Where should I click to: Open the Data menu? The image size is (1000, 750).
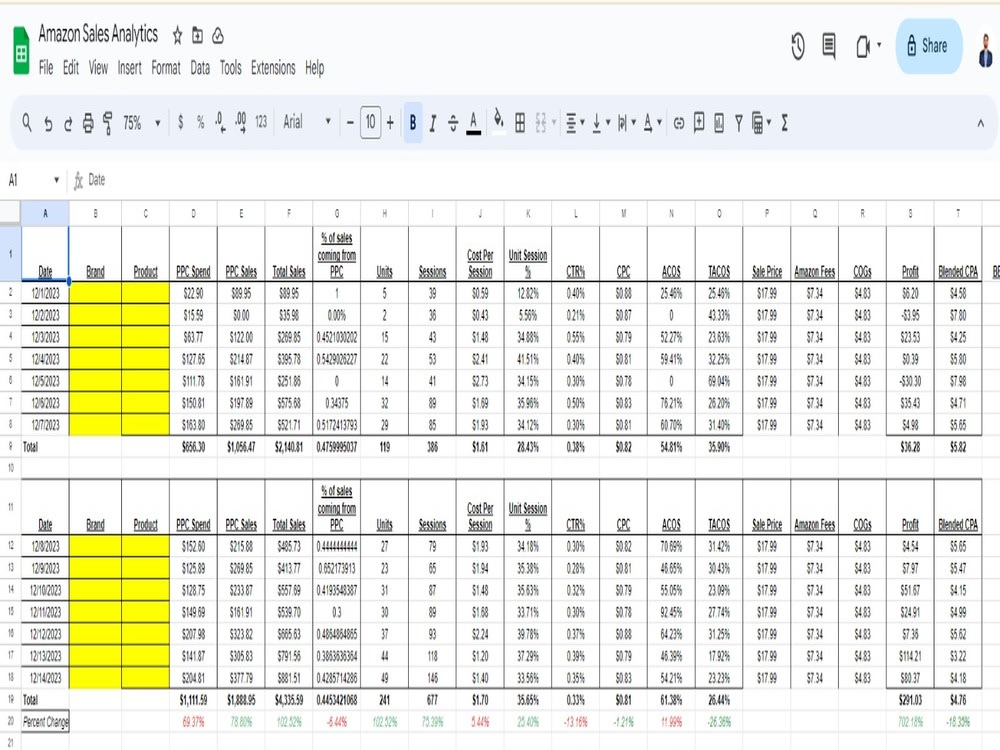pyautogui.click(x=200, y=68)
